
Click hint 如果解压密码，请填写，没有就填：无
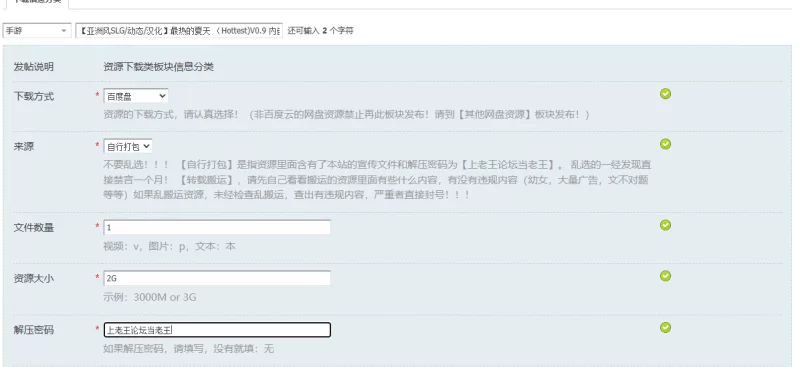click(x=188, y=349)
